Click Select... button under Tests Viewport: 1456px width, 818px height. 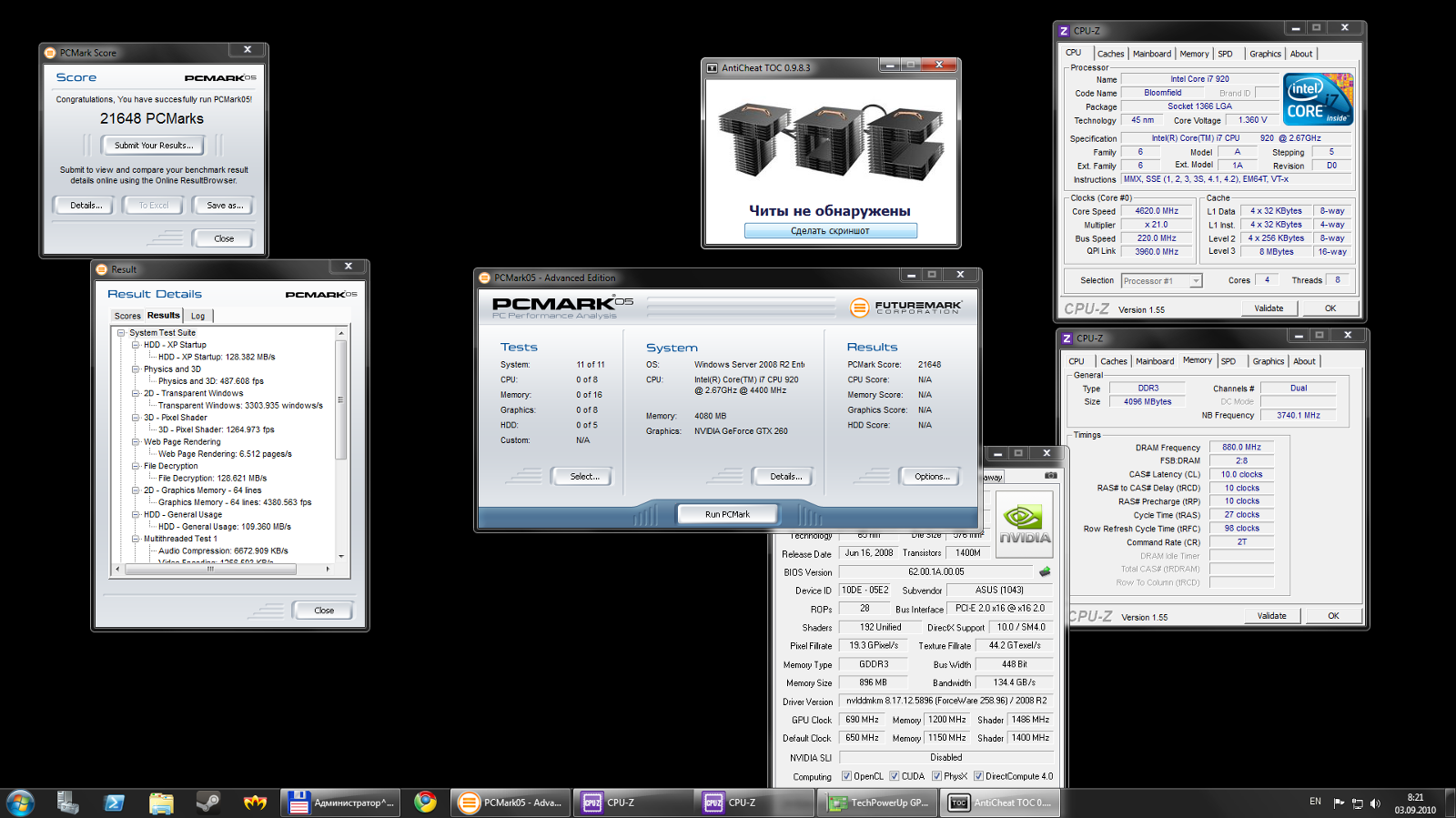[x=584, y=477]
